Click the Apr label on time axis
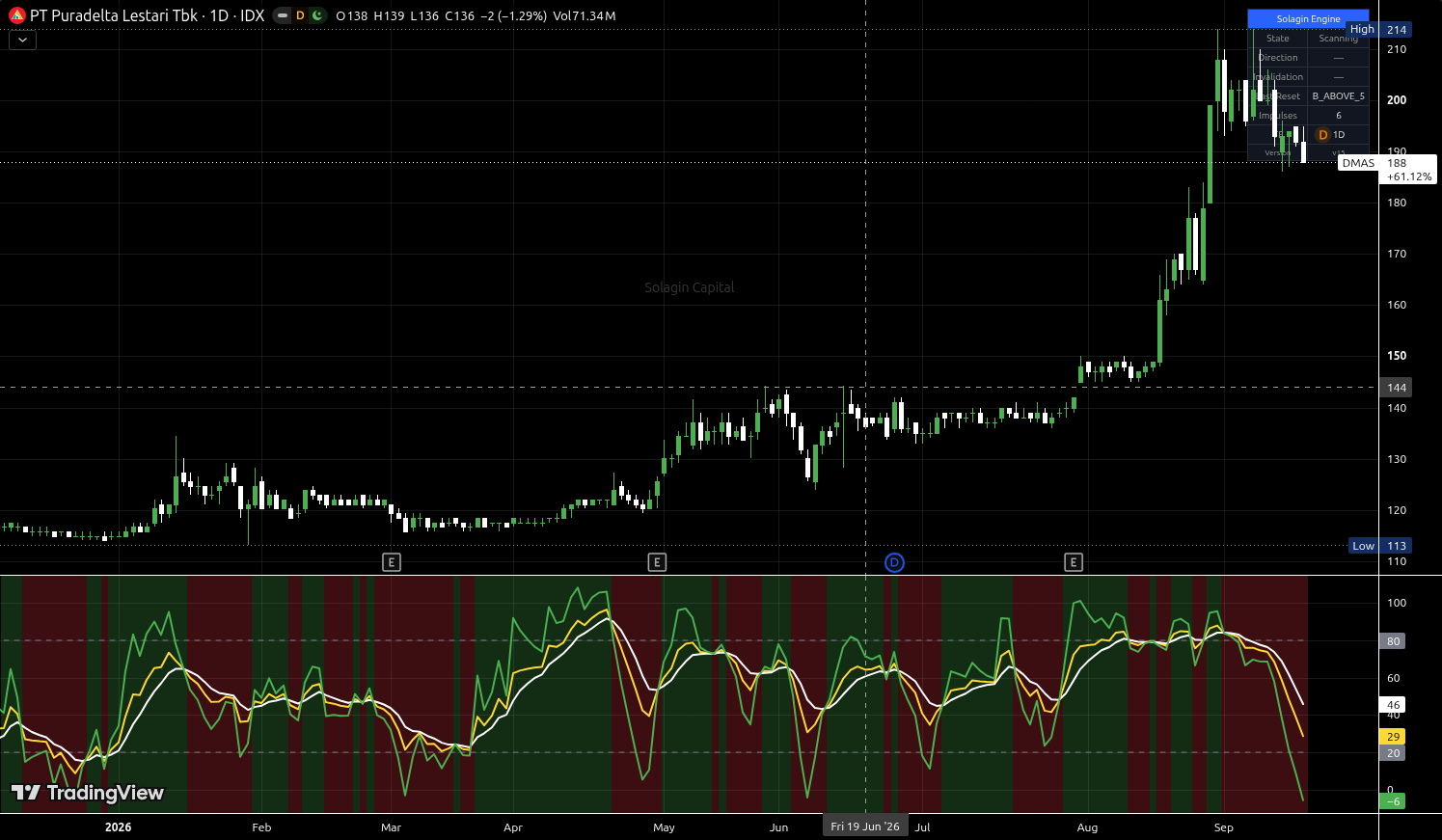 (x=513, y=827)
